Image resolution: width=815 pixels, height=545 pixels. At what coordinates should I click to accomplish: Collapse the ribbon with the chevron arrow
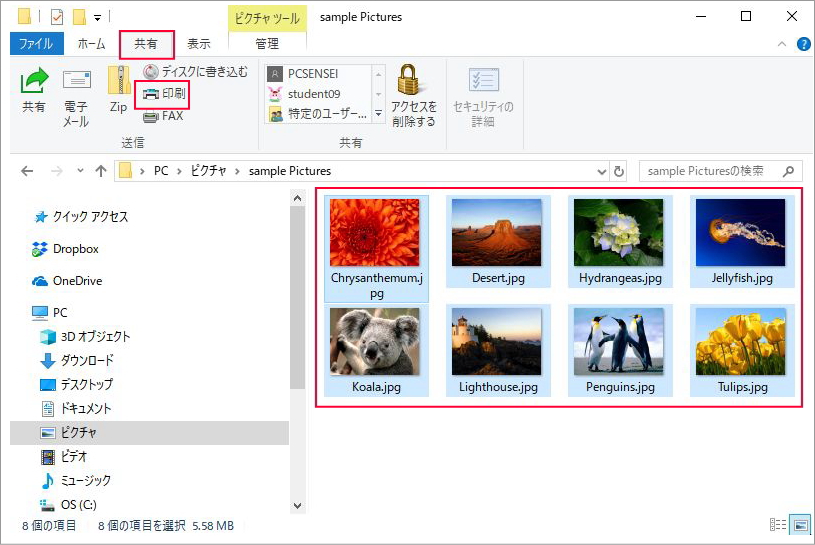[782, 45]
